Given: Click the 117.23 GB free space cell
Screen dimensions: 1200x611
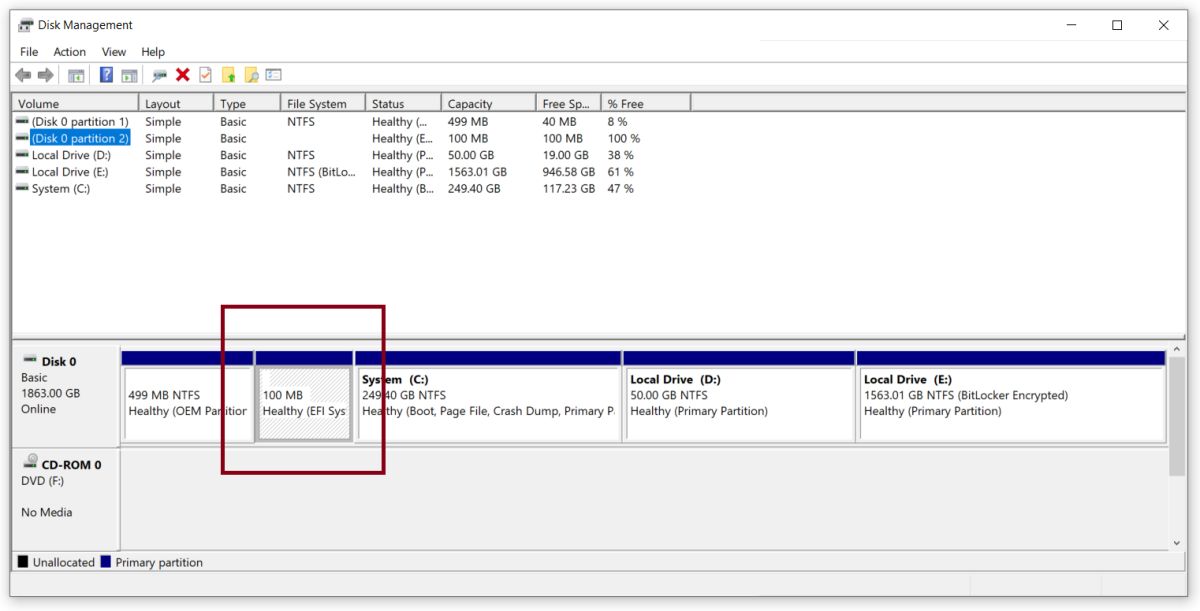Looking at the screenshot, I should point(569,188).
